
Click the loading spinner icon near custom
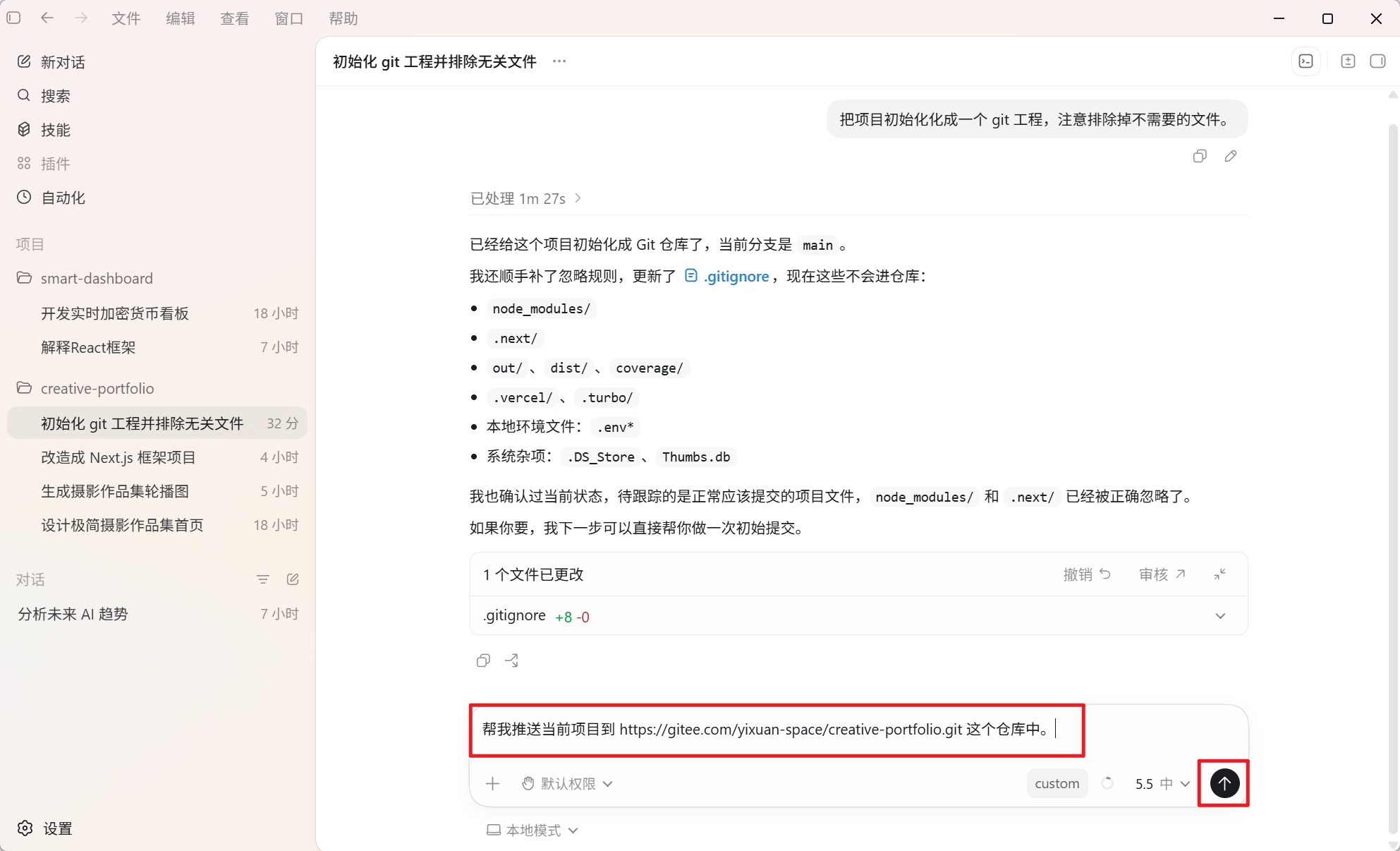(1107, 783)
